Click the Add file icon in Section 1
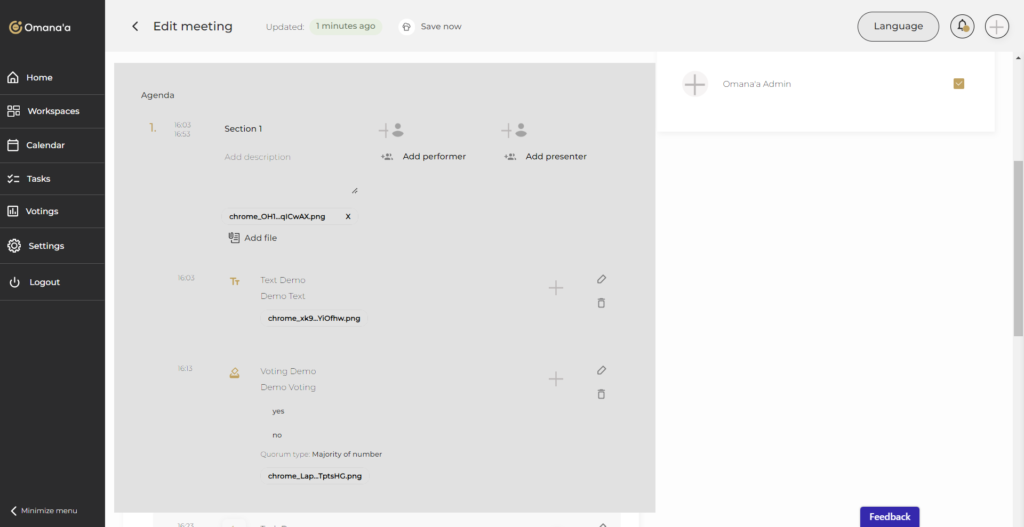Image resolution: width=1024 pixels, height=527 pixels. [234, 238]
